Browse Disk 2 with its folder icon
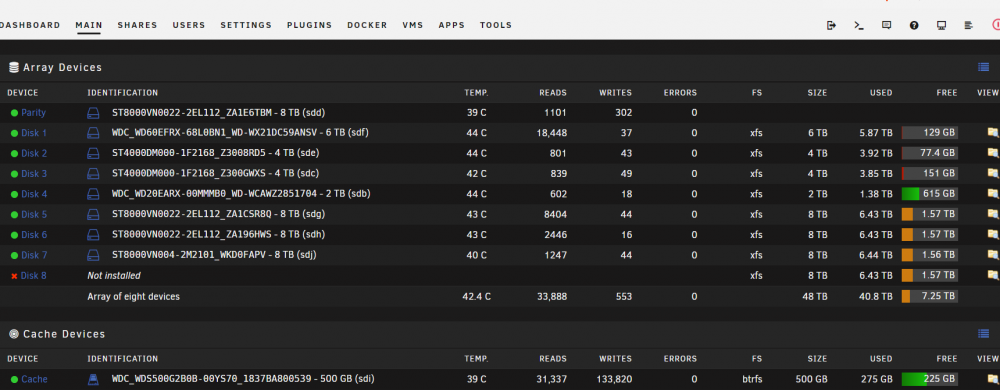The width and height of the screenshot is (1000, 390). (992, 154)
